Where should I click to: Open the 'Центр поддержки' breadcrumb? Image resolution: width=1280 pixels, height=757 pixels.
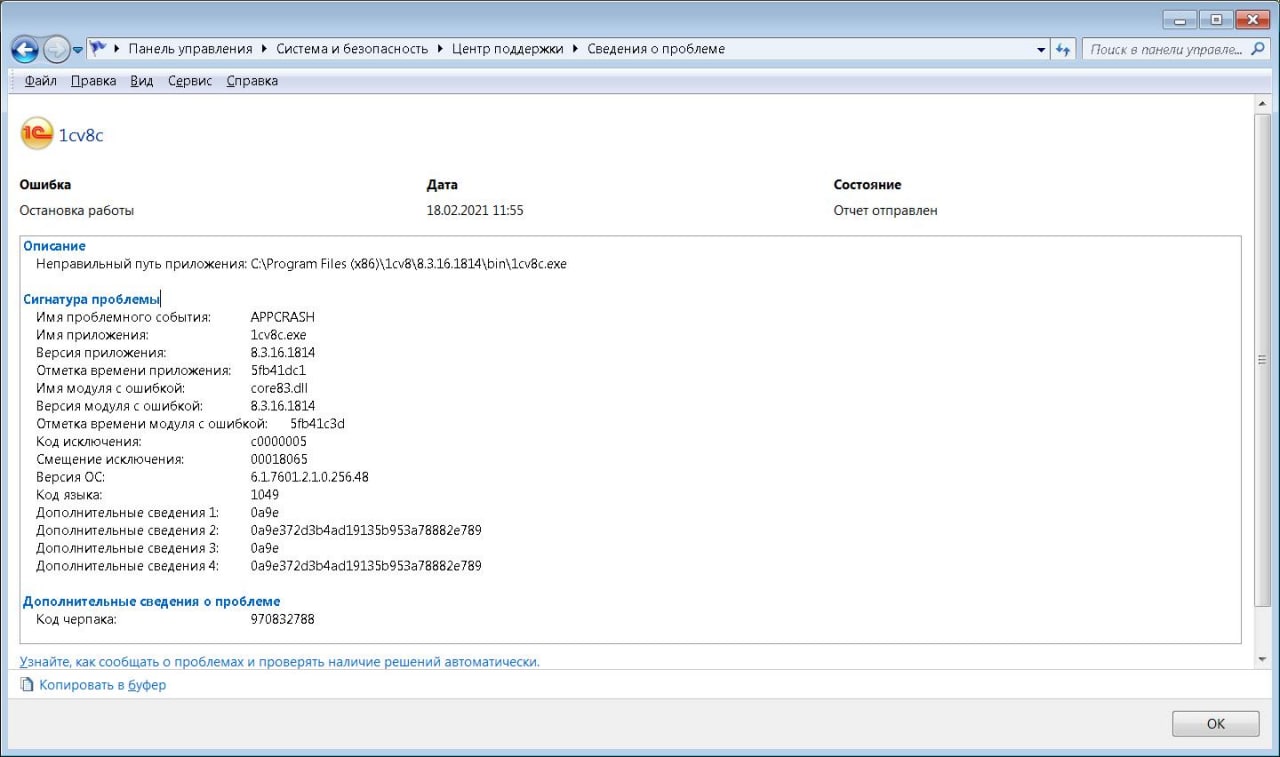(x=507, y=49)
